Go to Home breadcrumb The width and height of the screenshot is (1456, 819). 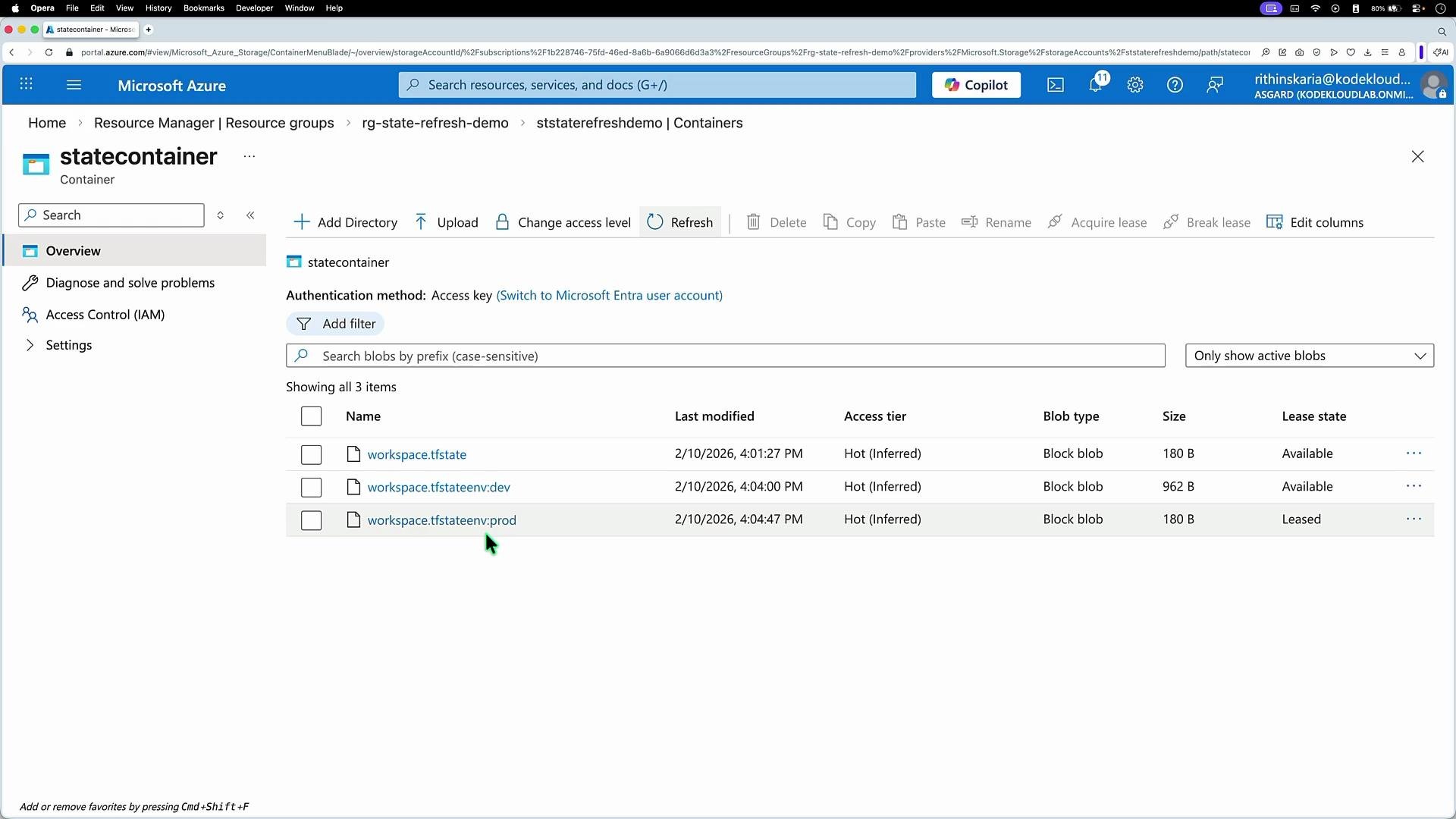pos(47,123)
